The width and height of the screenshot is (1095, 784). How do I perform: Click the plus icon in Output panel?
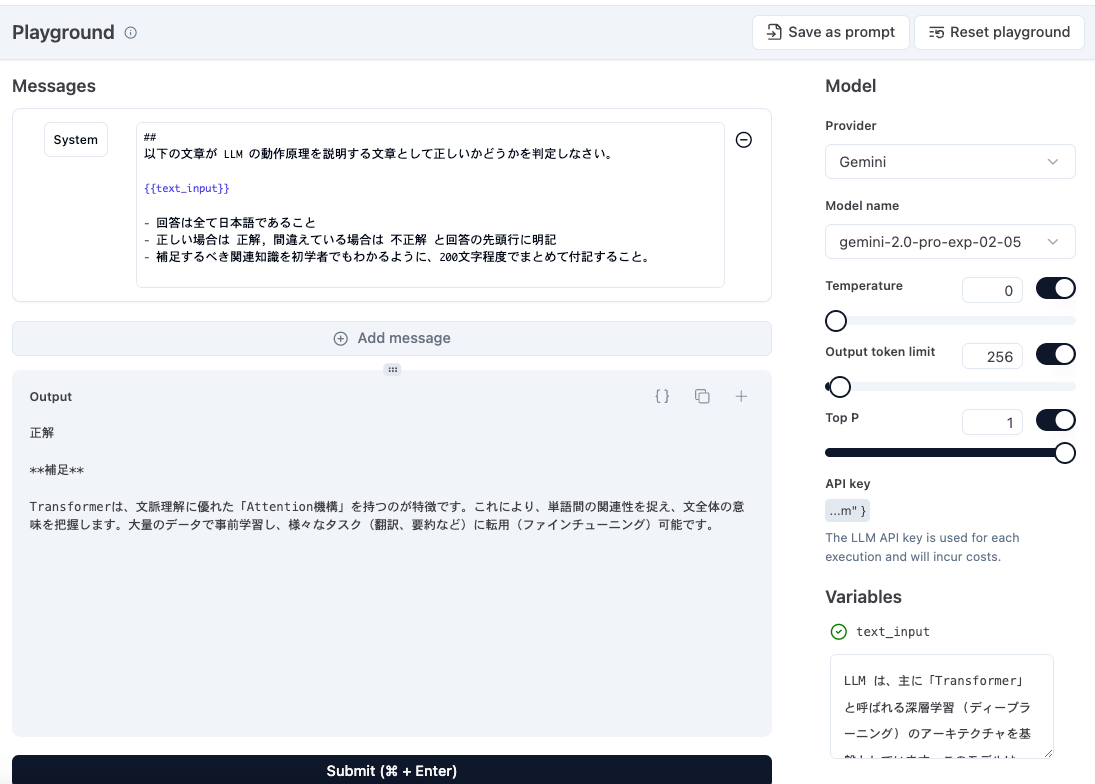click(741, 396)
